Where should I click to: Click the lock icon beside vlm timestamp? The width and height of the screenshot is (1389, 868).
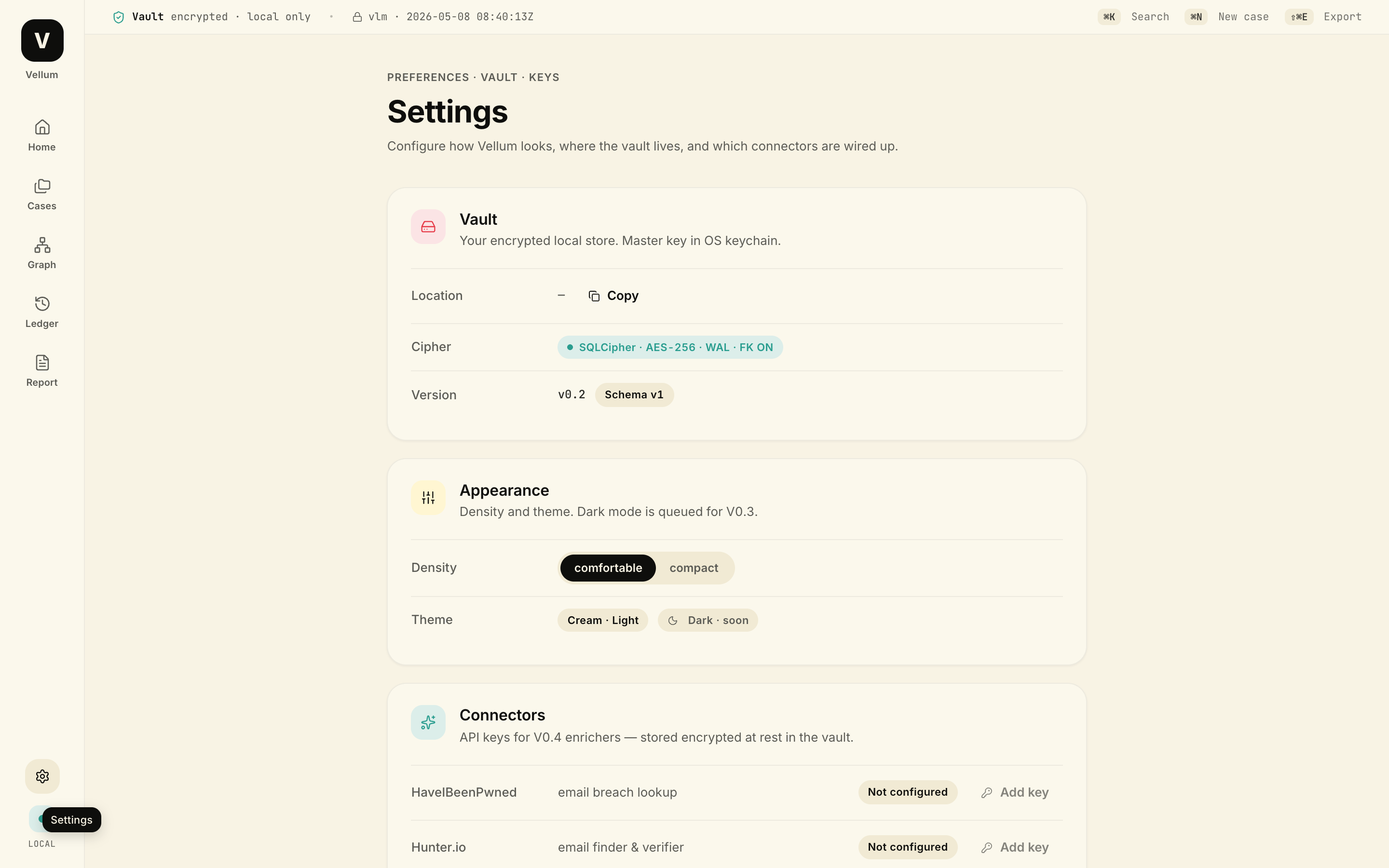357,17
